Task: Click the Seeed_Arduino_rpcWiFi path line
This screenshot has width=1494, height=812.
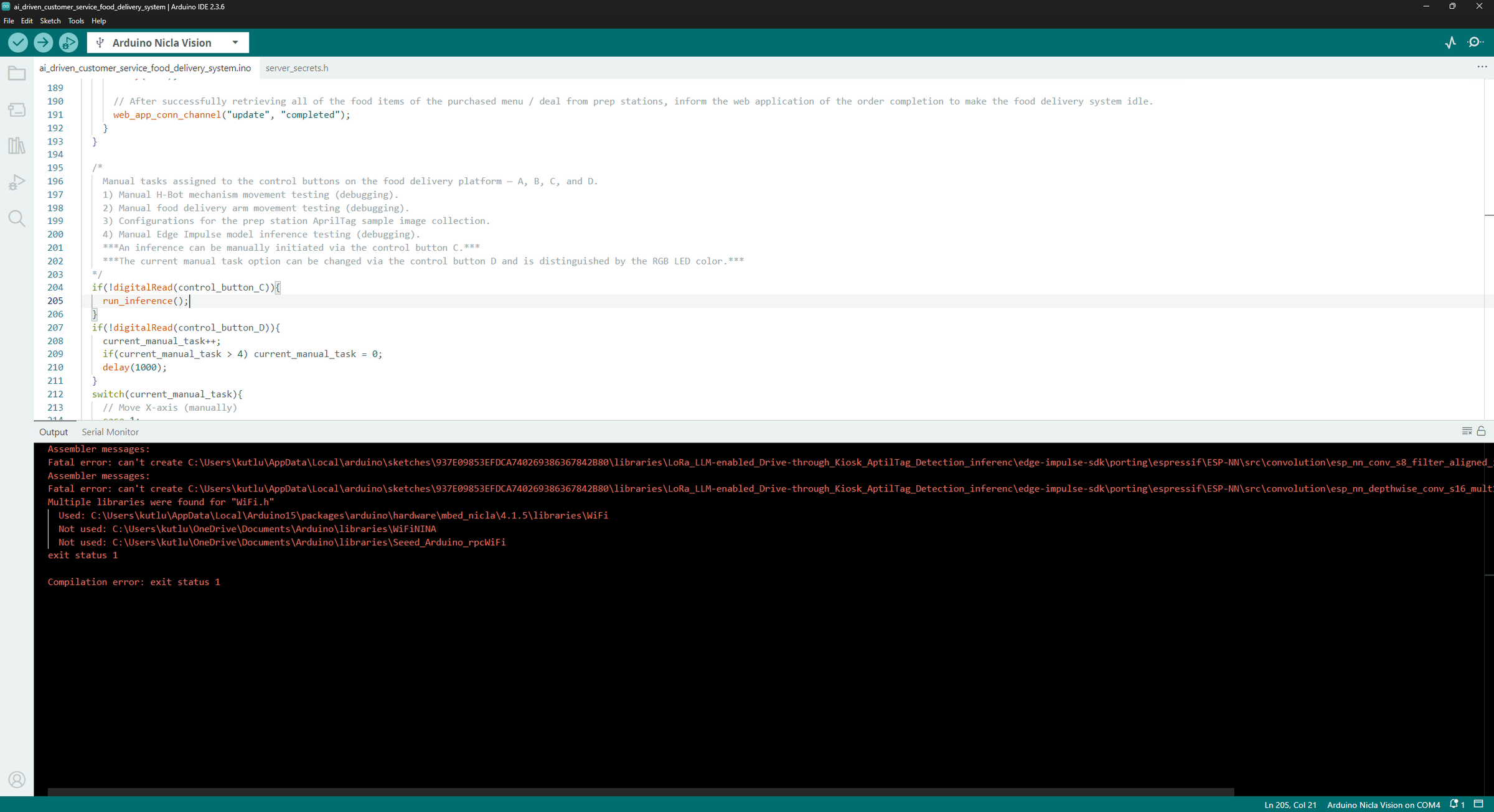Action: point(282,543)
